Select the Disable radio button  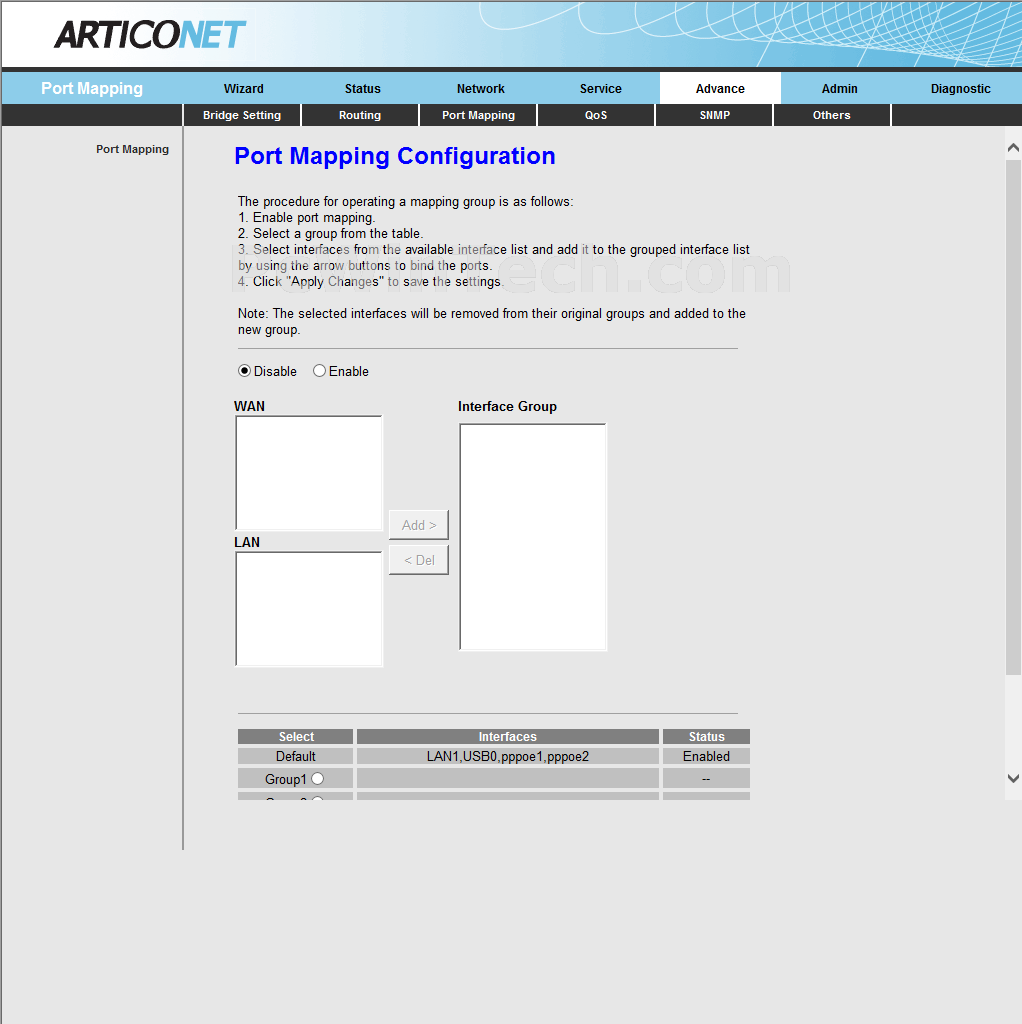point(244,371)
